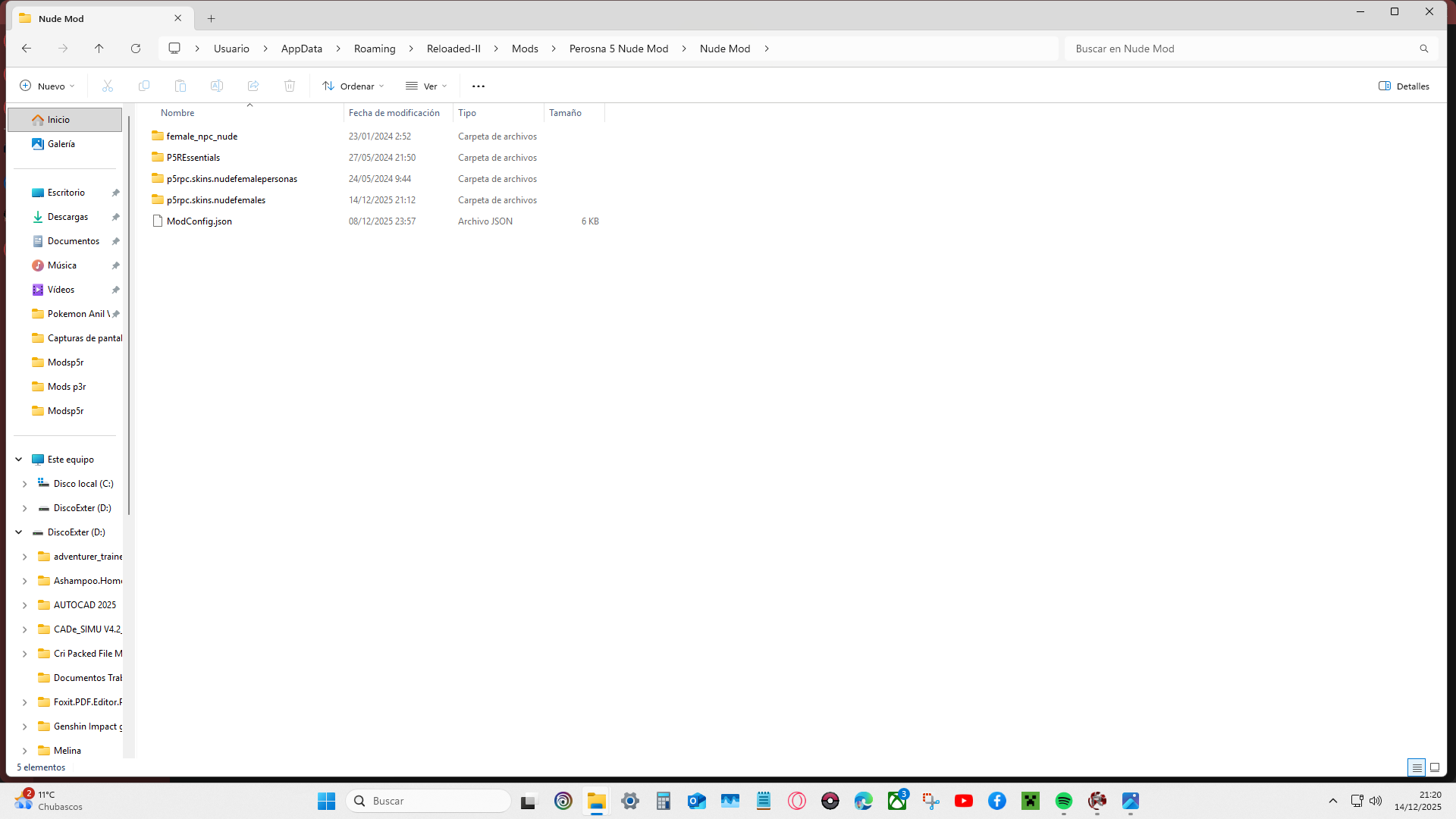Open Calculator from the taskbar
1456x819 pixels.
tap(664, 801)
